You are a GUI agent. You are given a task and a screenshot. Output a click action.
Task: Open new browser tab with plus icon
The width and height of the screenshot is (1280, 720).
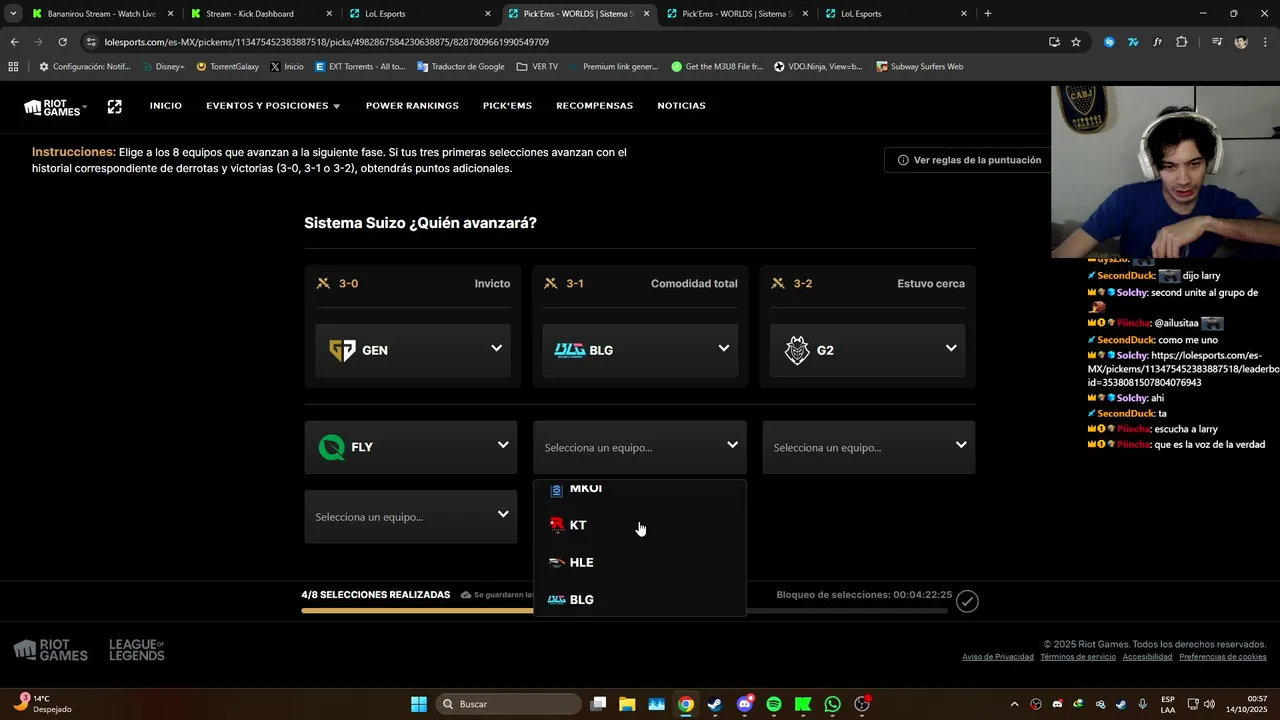tap(988, 14)
